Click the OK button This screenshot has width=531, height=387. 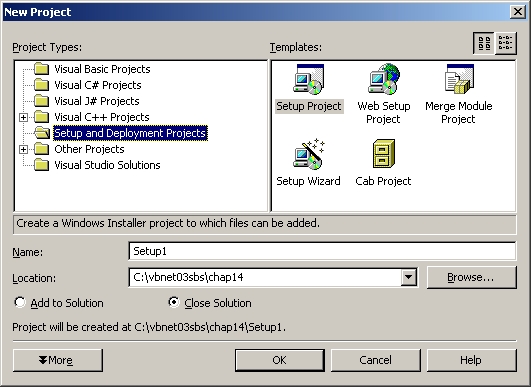280,360
